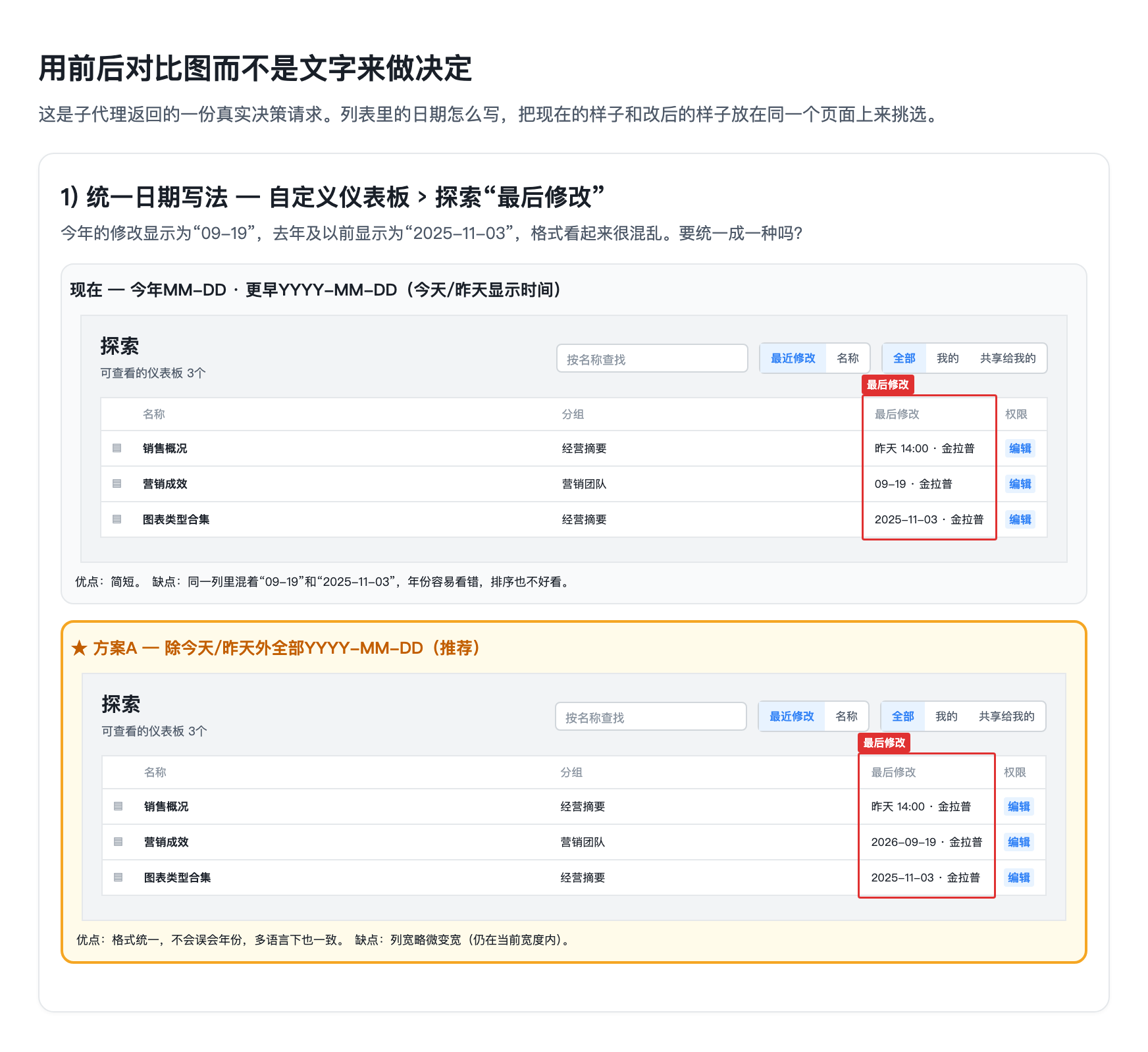This screenshot has height=1052, width=1148.
Task: Click dashboard icon beside 营销成效 in current mockup
Action: tap(117, 484)
